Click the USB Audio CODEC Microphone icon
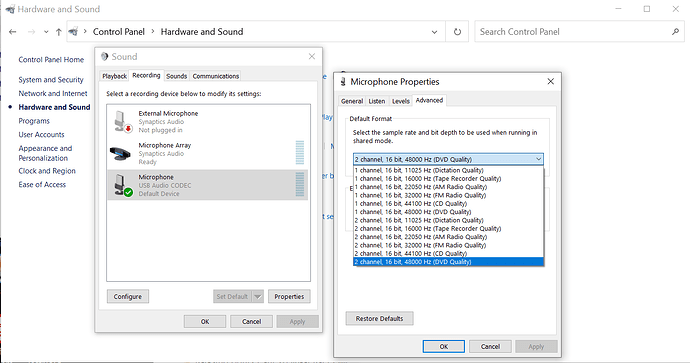This screenshot has height=363, width=690. 122,185
